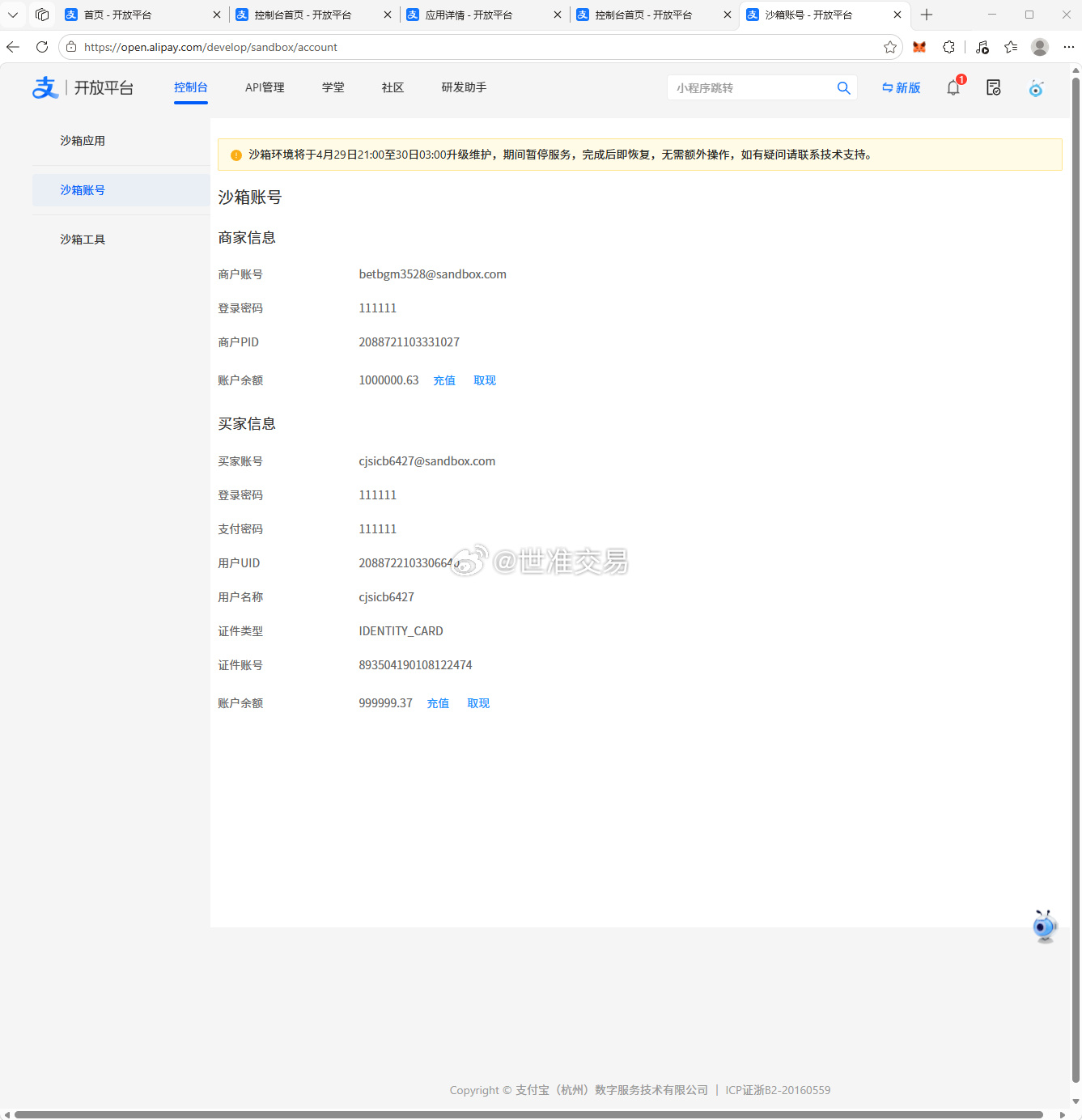1082x1120 pixels.
Task: Click 取现 for merchant balance
Action: [485, 380]
